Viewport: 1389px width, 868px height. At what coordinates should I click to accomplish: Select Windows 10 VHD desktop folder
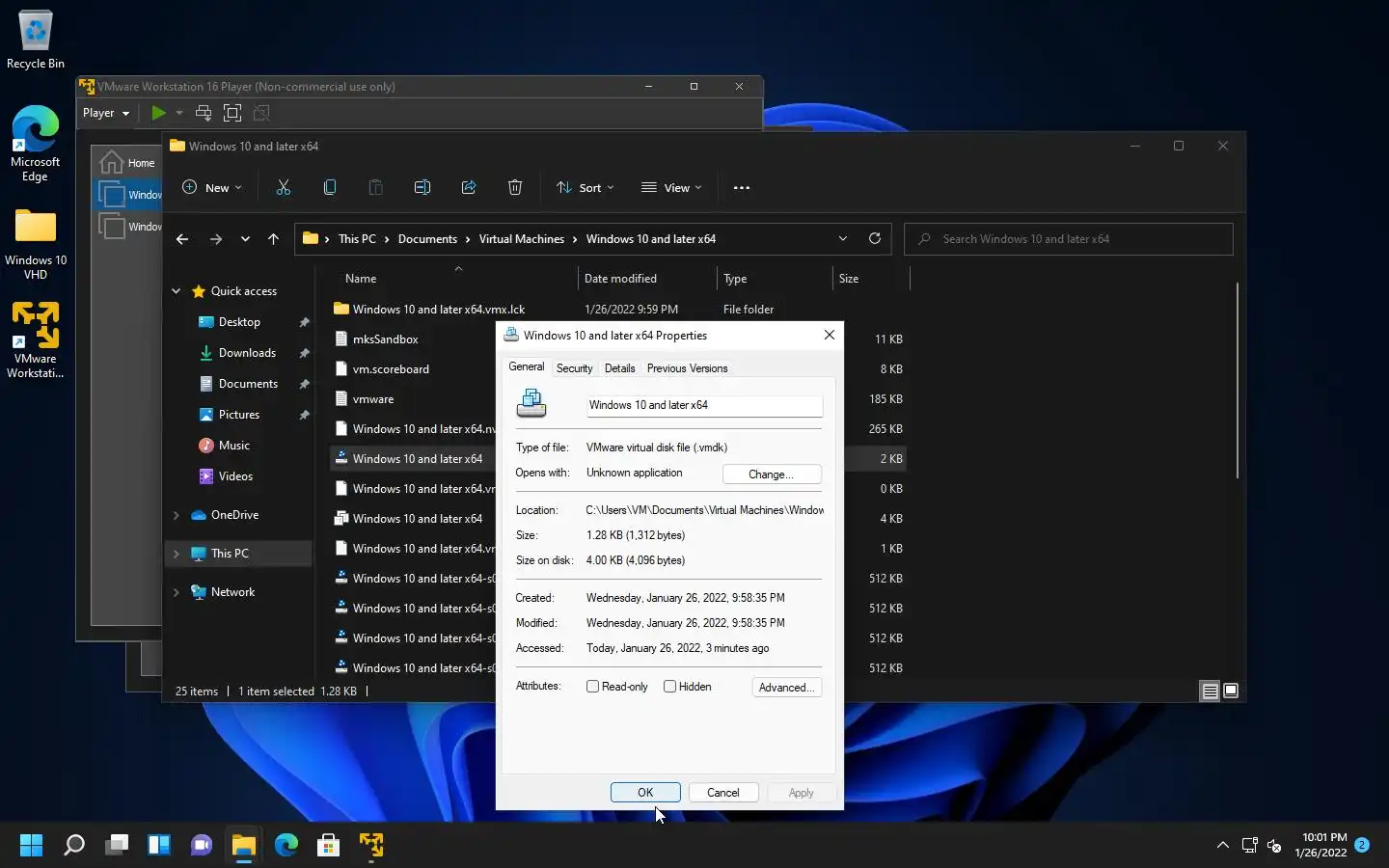coord(36,244)
